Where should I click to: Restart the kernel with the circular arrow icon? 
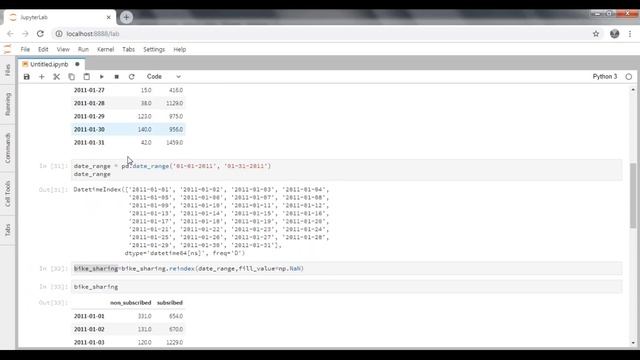pos(131,77)
